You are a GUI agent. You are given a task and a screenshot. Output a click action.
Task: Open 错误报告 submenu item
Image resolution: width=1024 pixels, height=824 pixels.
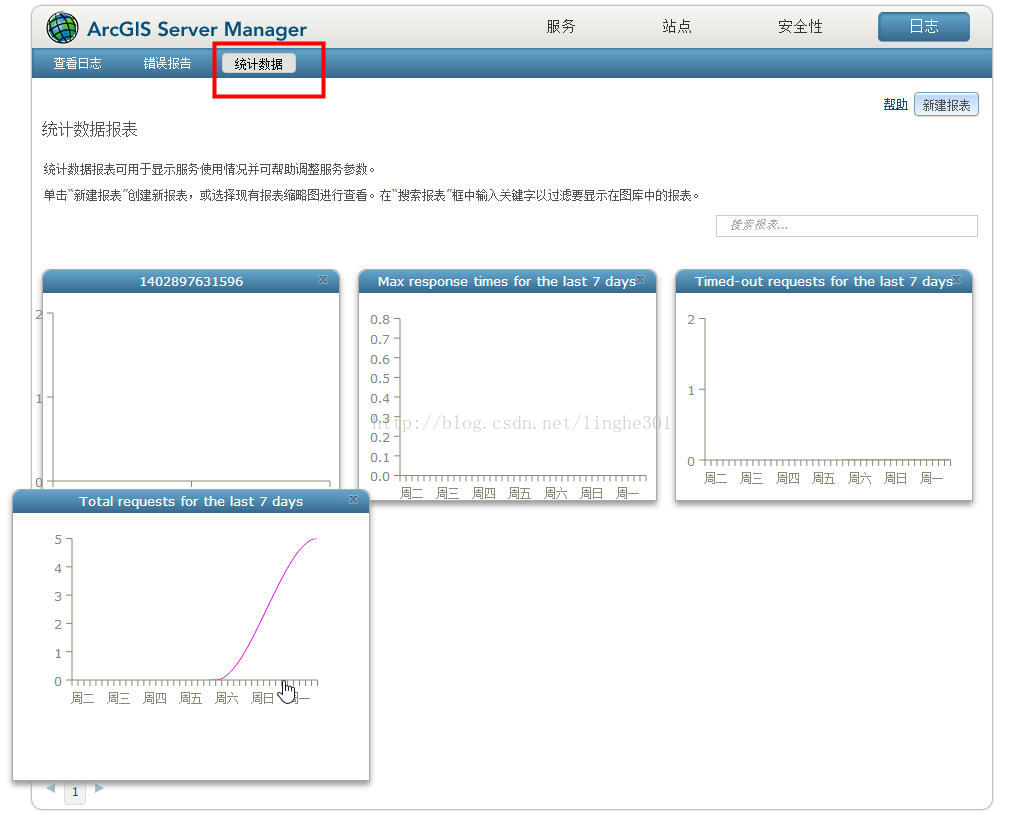click(x=167, y=64)
